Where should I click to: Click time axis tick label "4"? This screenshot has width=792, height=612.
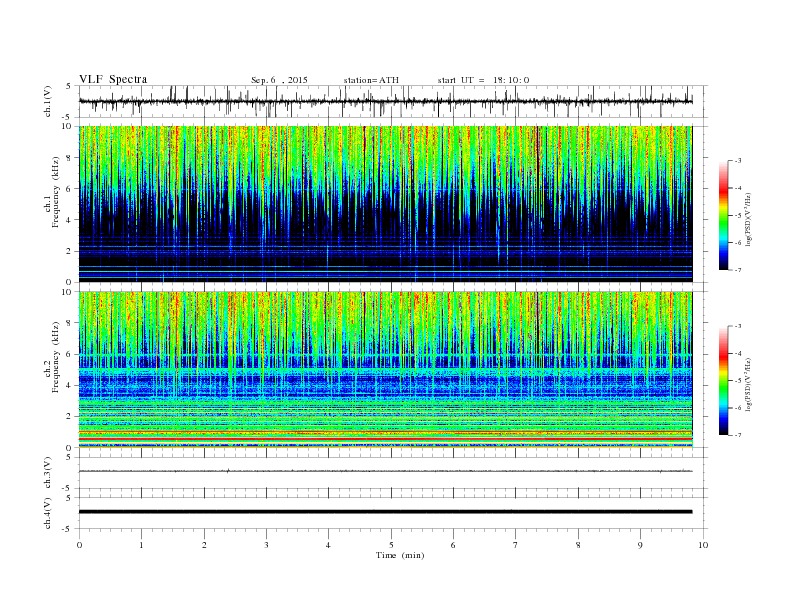click(328, 545)
